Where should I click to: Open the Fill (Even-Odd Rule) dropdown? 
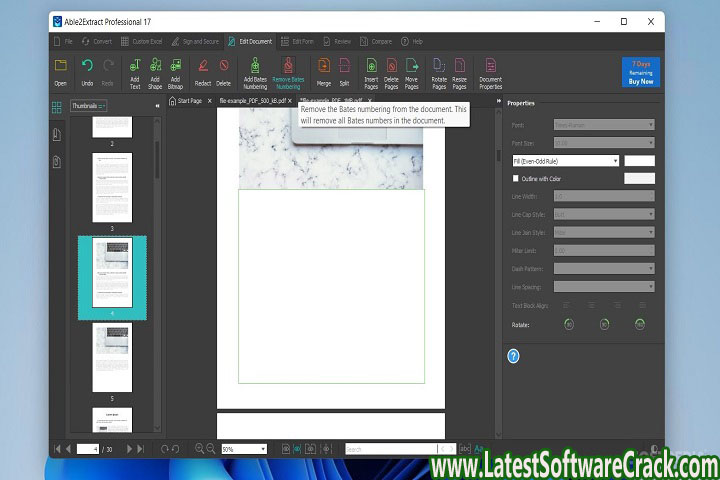click(565, 160)
